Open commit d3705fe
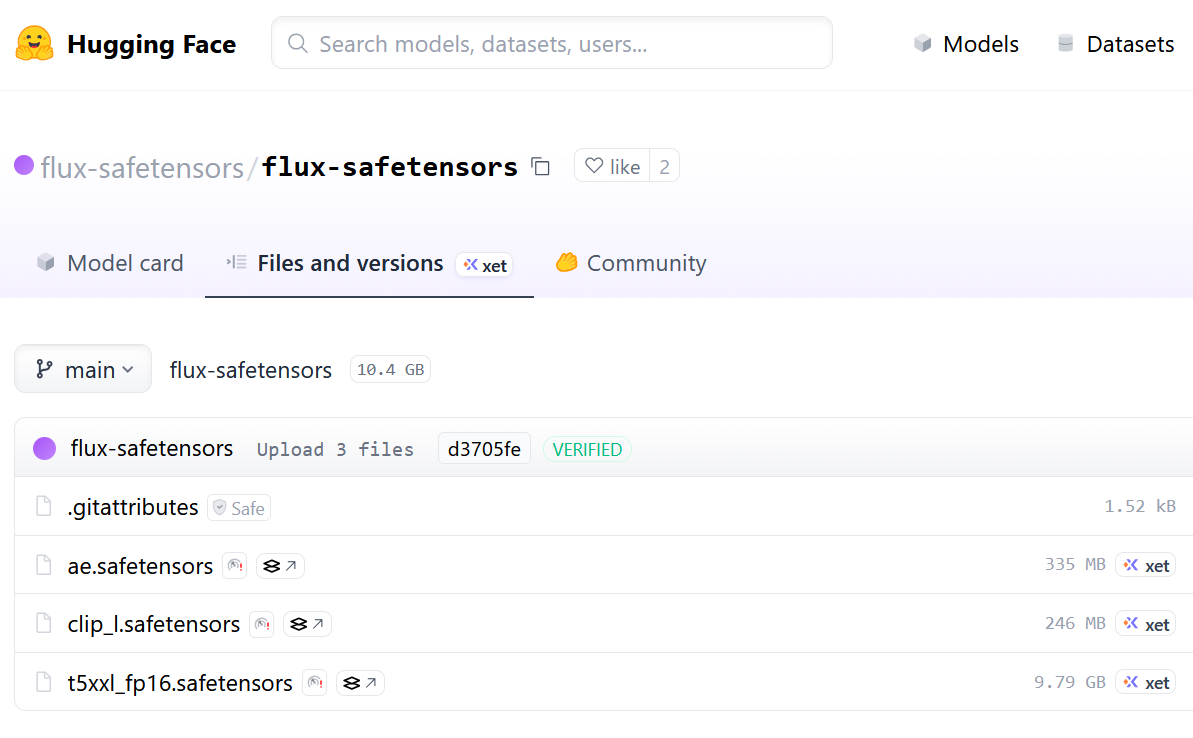1193x738 pixels. click(484, 450)
